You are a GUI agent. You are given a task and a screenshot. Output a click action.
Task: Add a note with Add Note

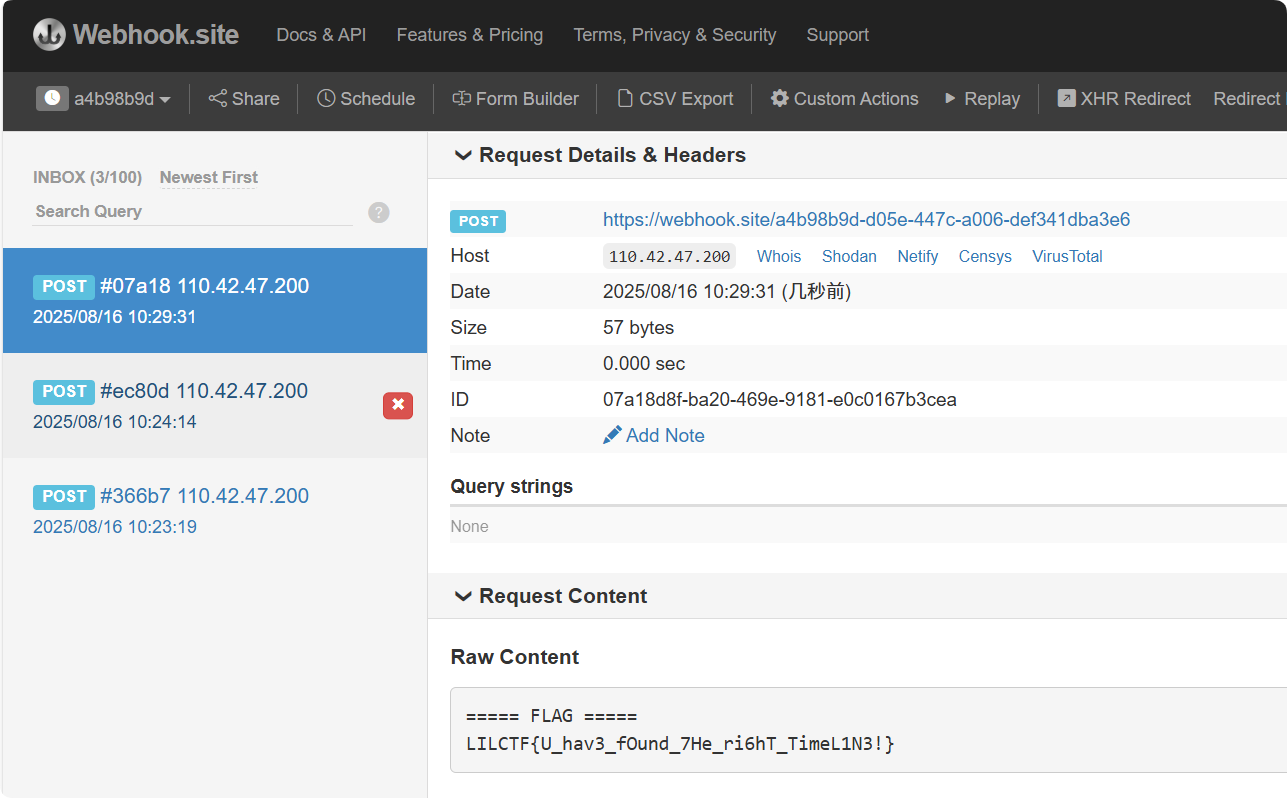point(654,435)
